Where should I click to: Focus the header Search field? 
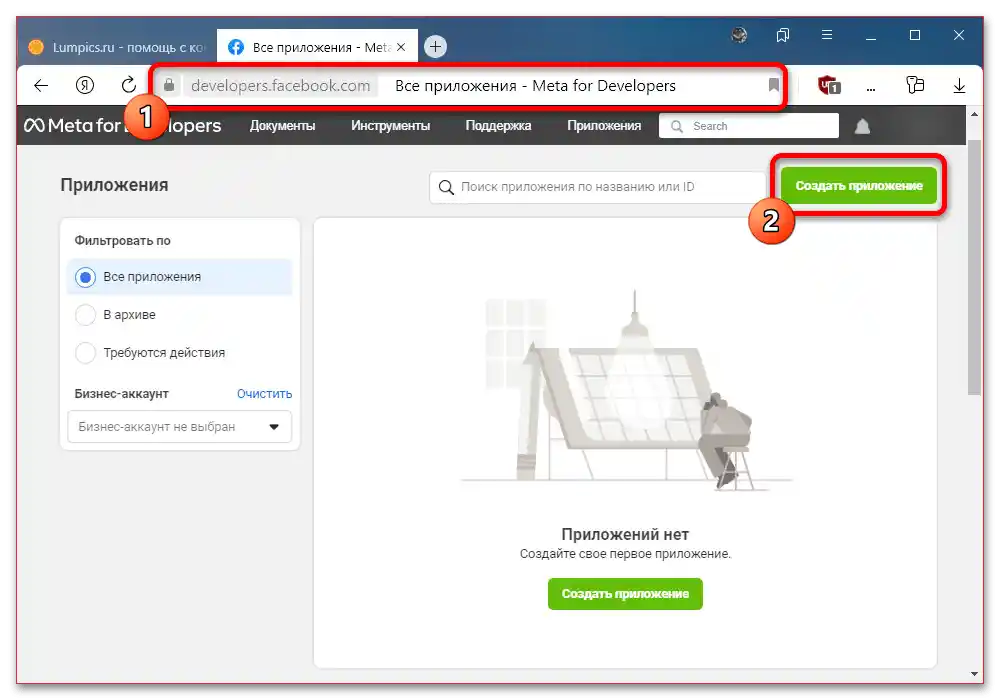pyautogui.click(x=749, y=126)
